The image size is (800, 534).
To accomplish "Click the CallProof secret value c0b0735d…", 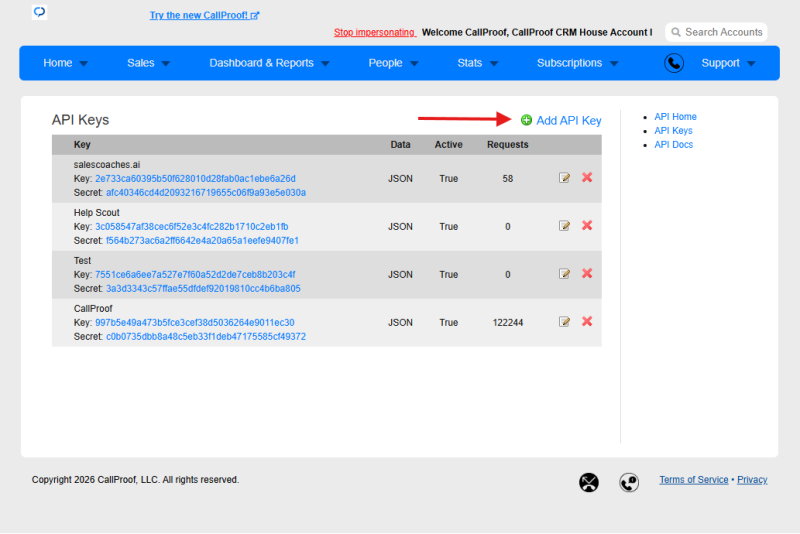I will (206, 336).
